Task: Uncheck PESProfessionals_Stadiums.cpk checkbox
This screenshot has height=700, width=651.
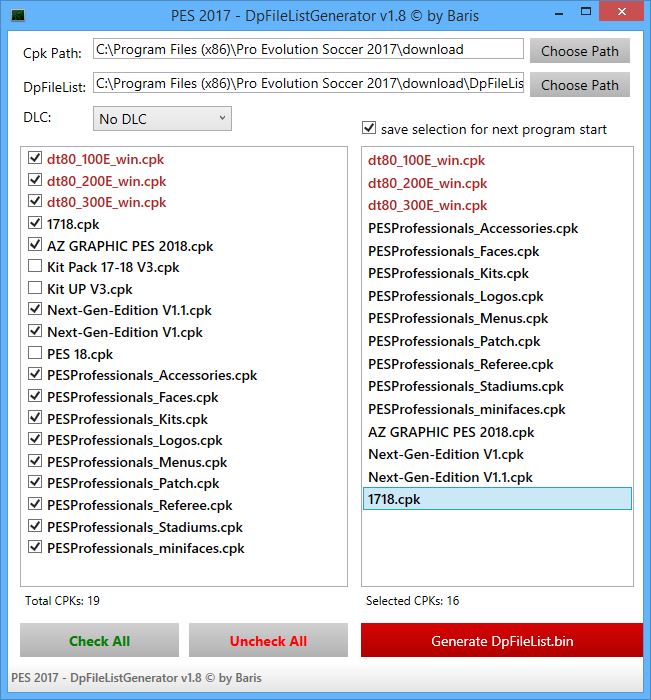Action: click(x=35, y=525)
